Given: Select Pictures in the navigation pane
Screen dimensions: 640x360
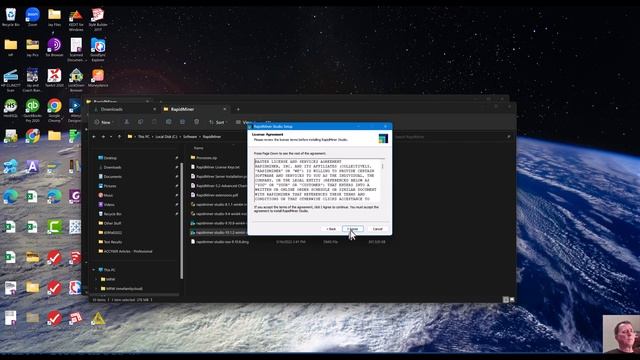Looking at the screenshot, I should point(110,186).
